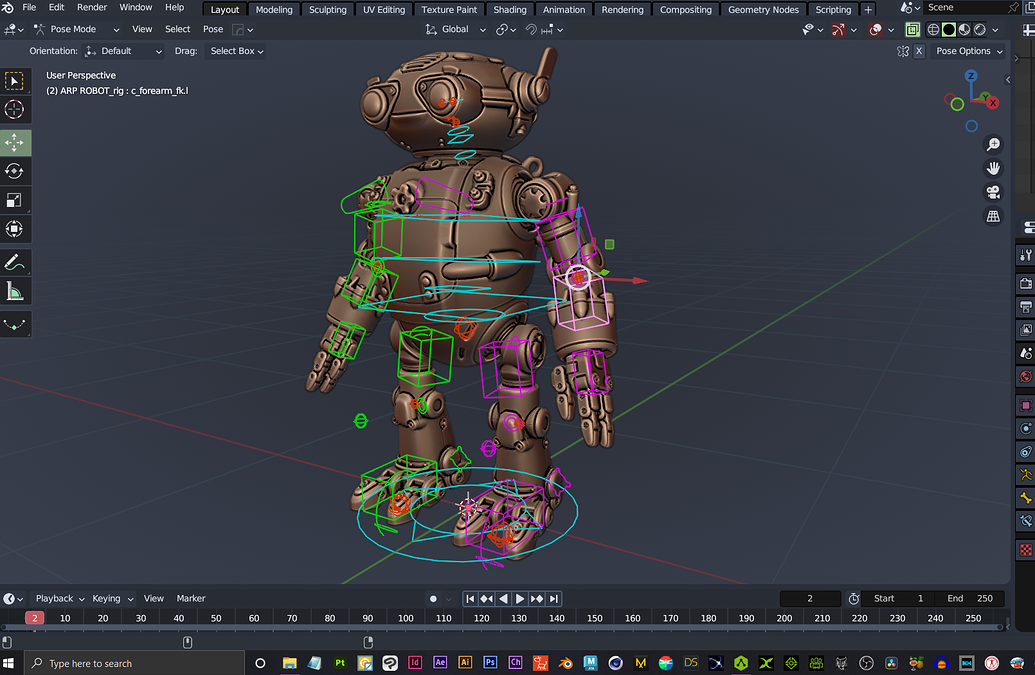Open the Render properties tab

(1026, 283)
